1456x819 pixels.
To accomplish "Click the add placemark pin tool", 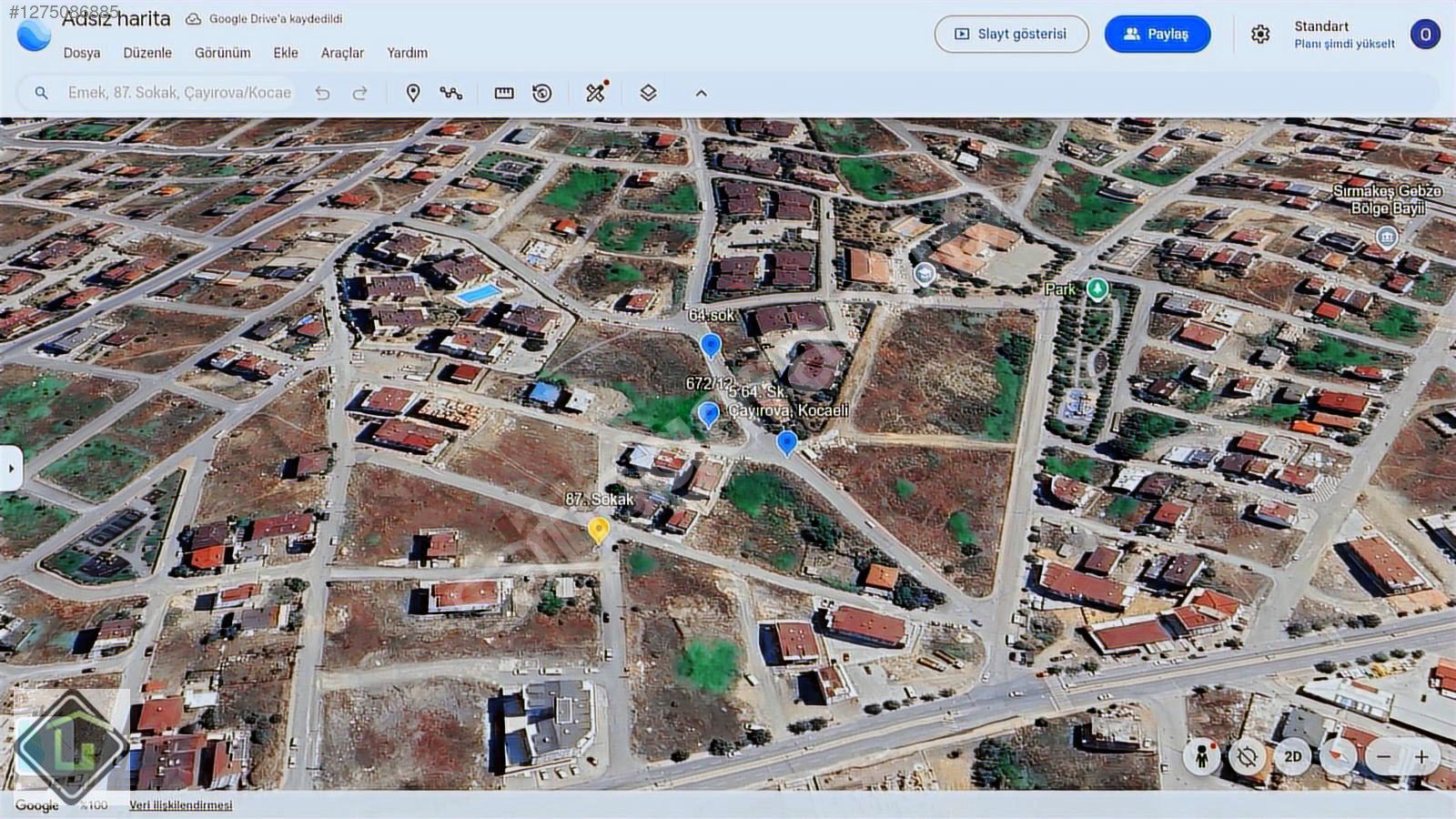I will click(x=412, y=93).
